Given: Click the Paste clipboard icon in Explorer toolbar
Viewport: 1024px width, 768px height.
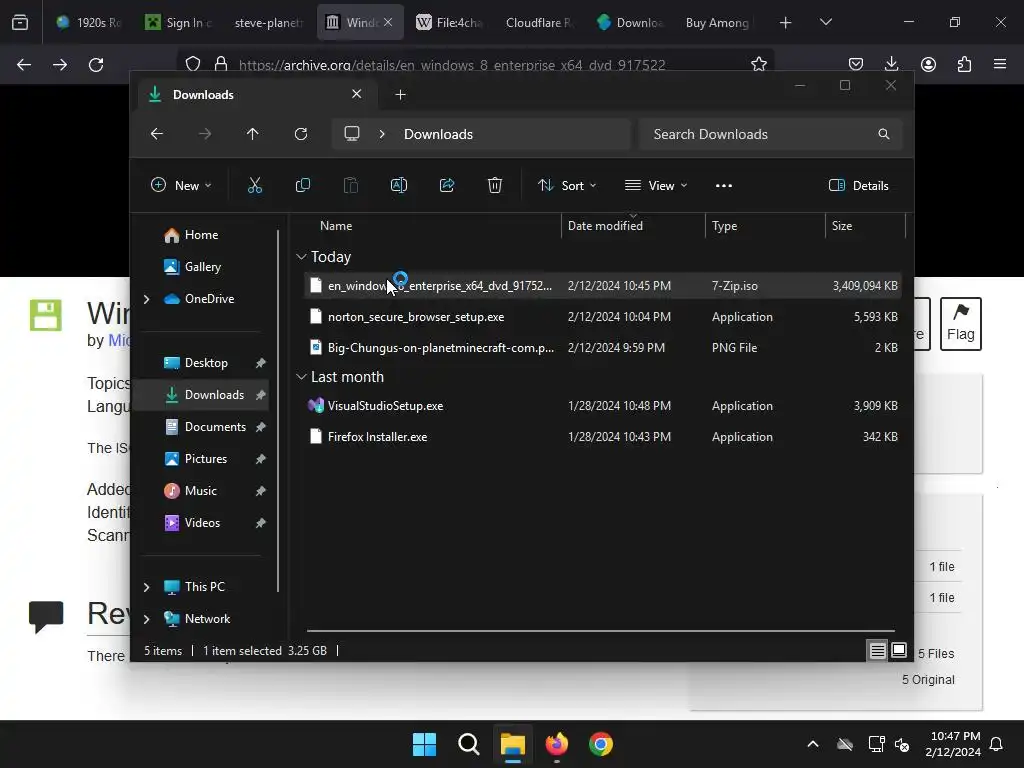Looking at the screenshot, I should pyautogui.click(x=351, y=185).
